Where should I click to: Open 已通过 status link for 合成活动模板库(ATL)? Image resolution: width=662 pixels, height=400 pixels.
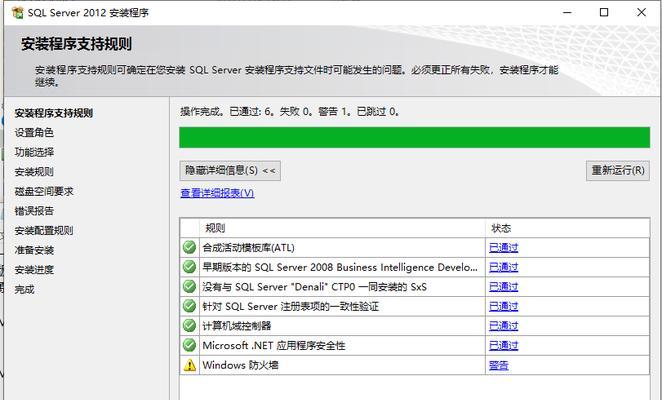pos(503,248)
